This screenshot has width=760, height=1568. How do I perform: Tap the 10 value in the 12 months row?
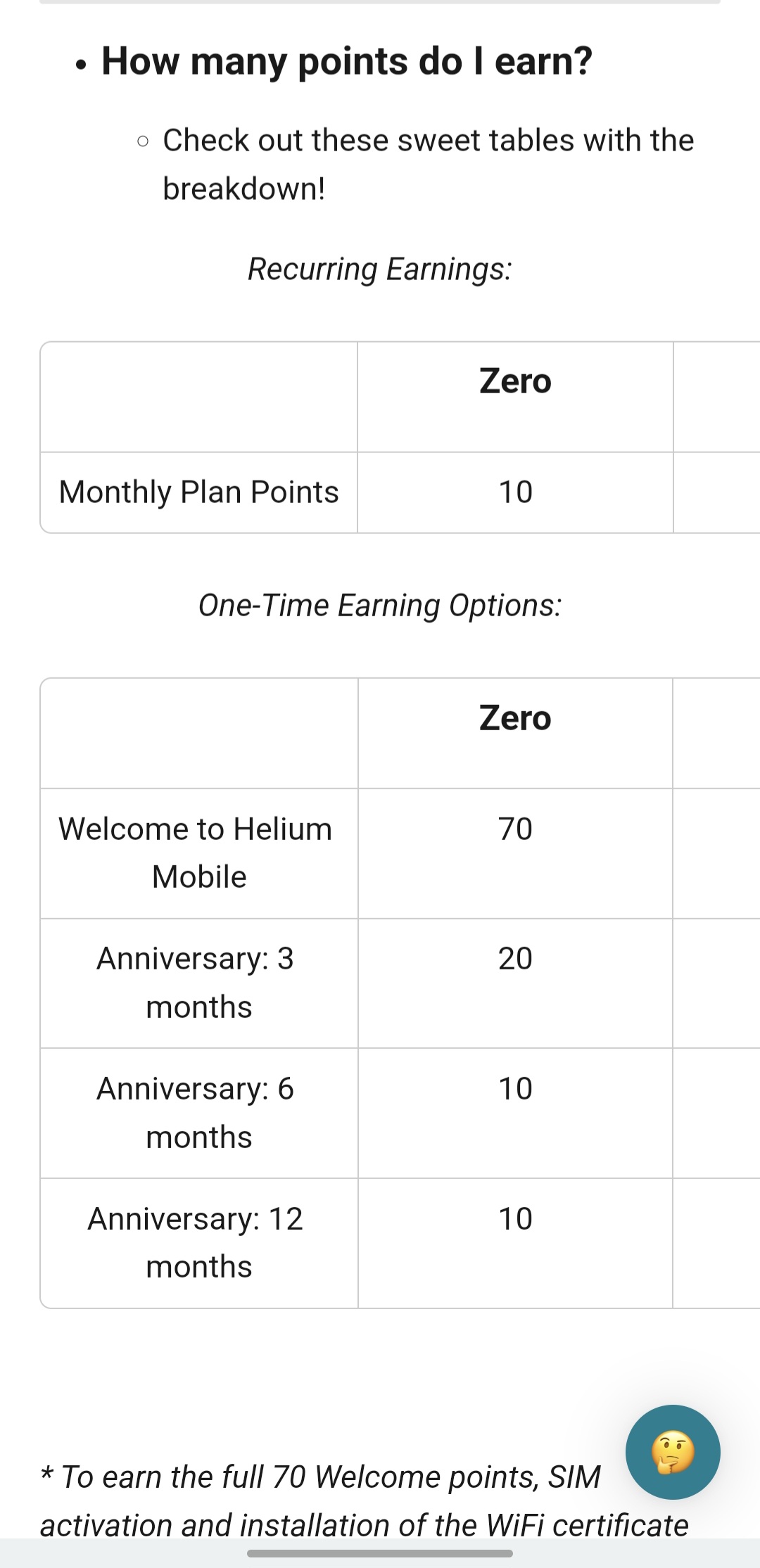[x=515, y=1219]
